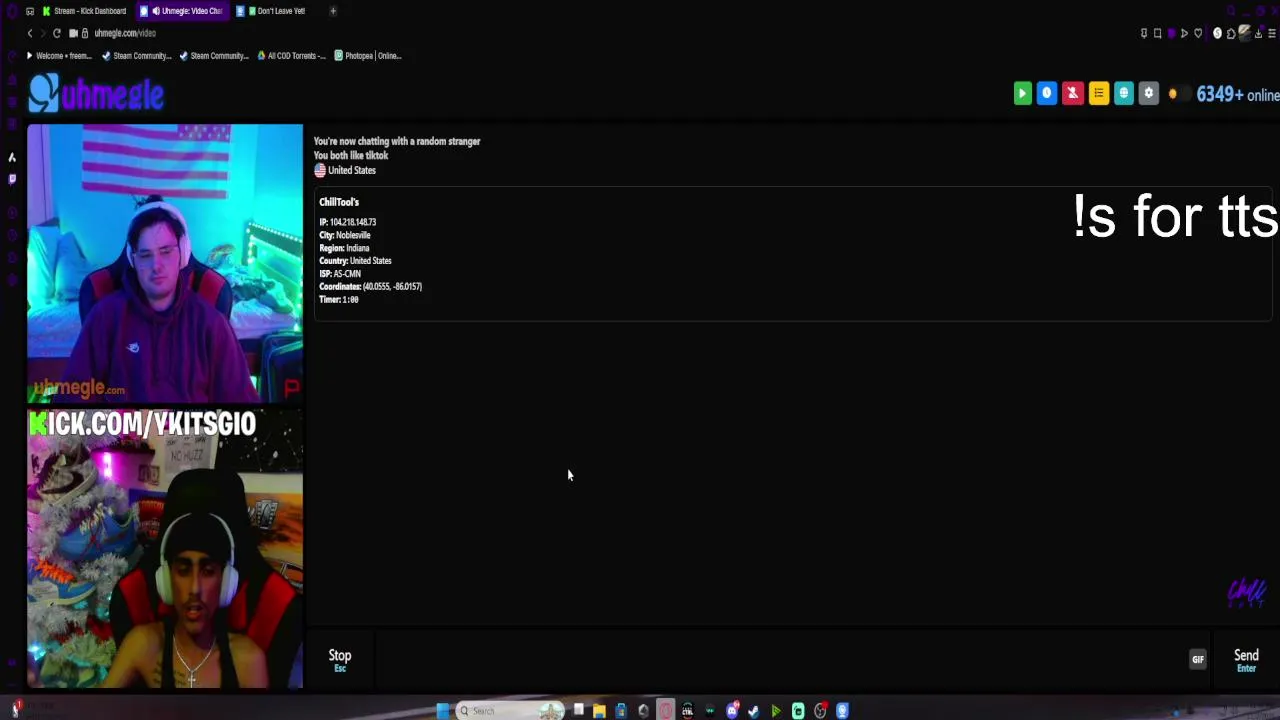Click the You both like tiktok text

coord(351,155)
